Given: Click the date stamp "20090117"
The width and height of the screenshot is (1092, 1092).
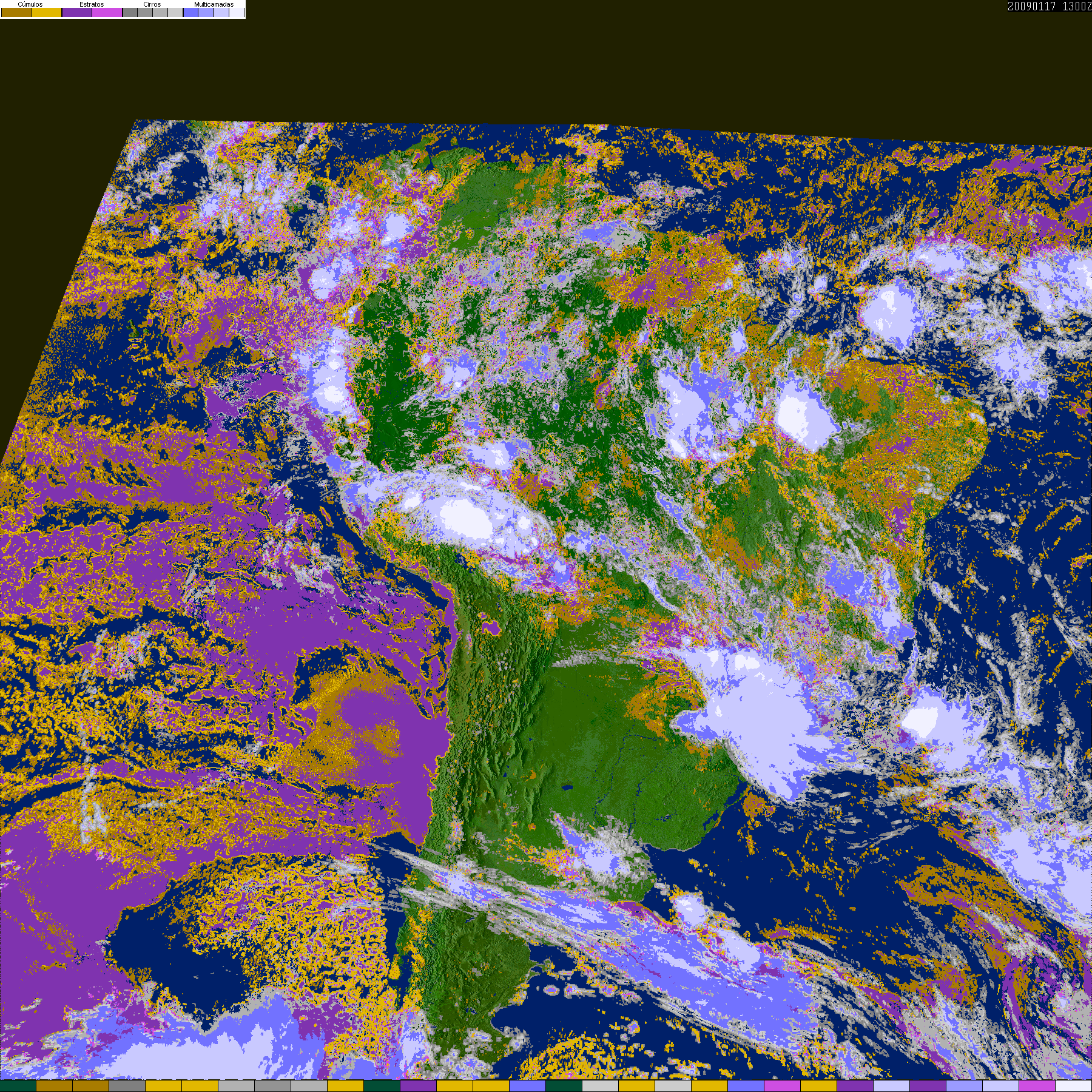Looking at the screenshot, I should coord(1032,6).
